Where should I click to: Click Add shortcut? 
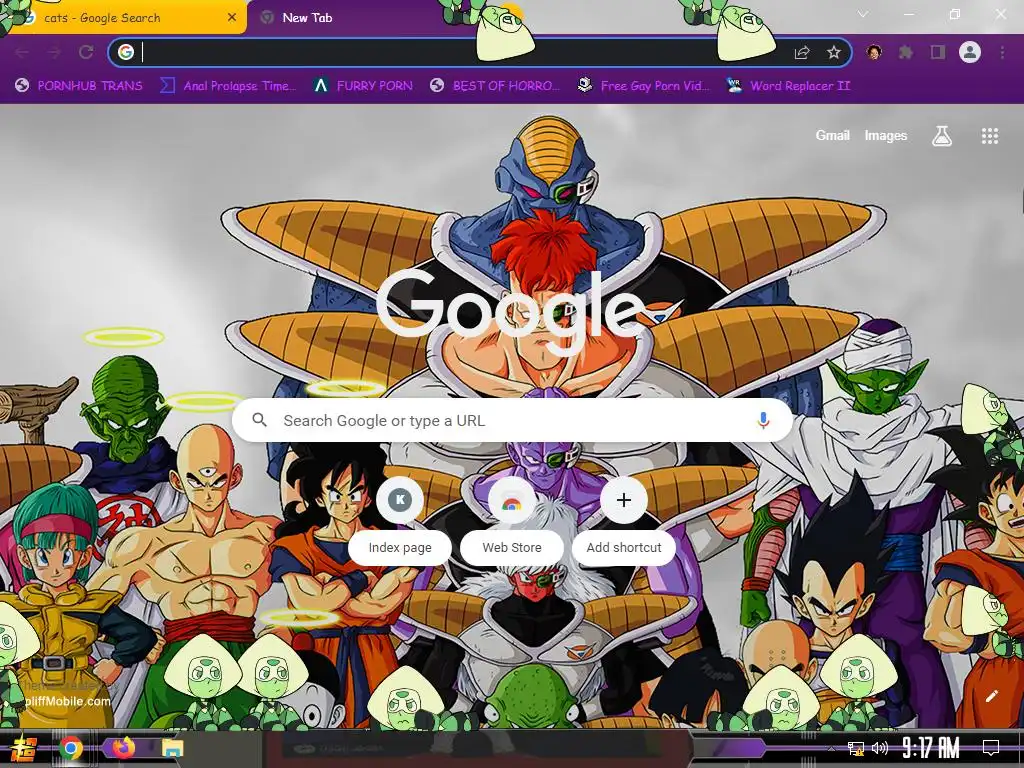point(624,519)
